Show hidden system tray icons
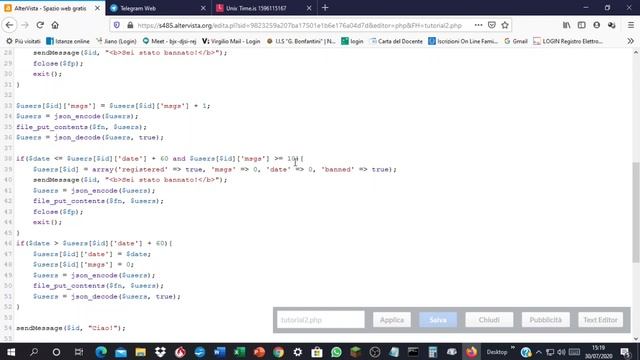This screenshot has width=640, height=360. pos(539,352)
